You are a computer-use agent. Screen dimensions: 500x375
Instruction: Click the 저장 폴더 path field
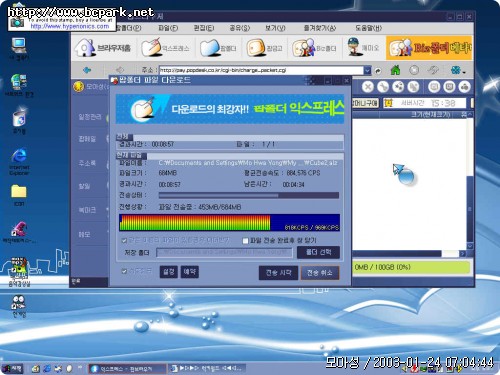coord(224,252)
